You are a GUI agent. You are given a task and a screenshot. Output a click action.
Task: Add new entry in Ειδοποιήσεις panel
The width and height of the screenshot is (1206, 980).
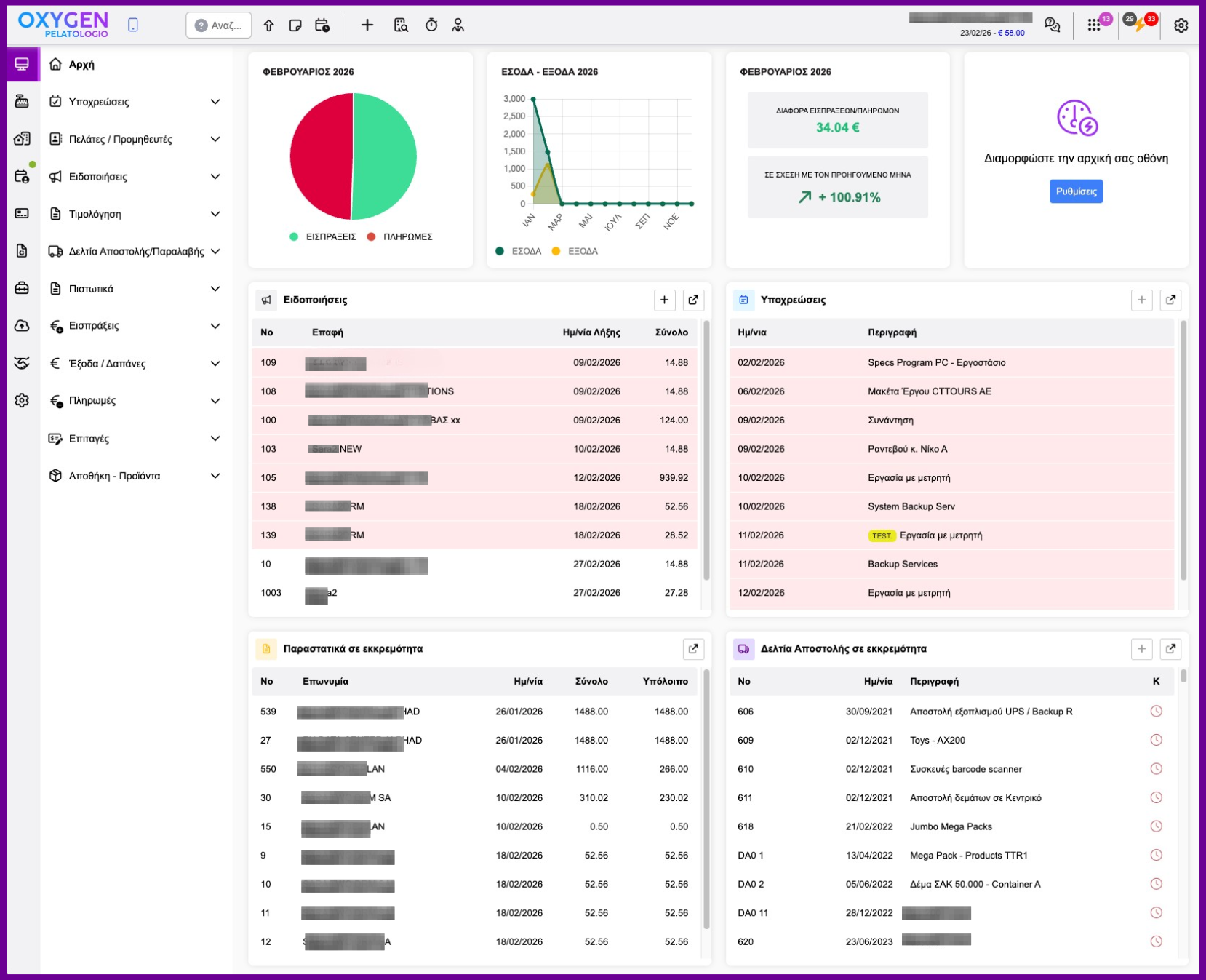click(664, 300)
